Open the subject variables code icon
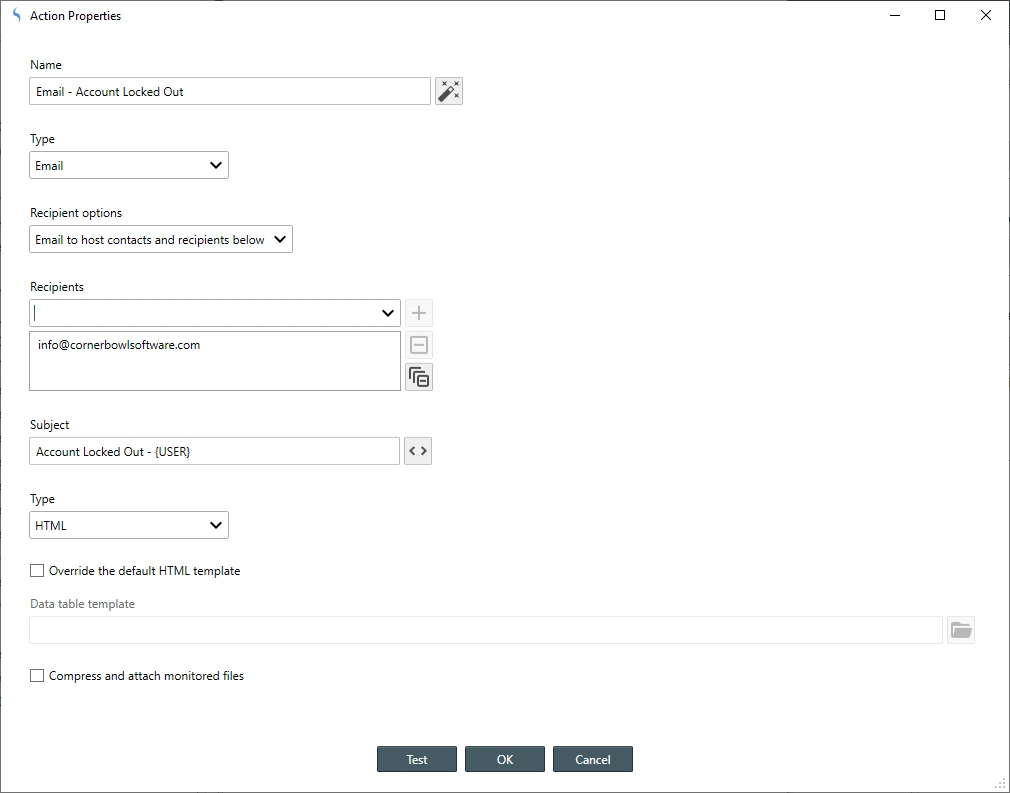The image size is (1010, 793). coord(418,451)
